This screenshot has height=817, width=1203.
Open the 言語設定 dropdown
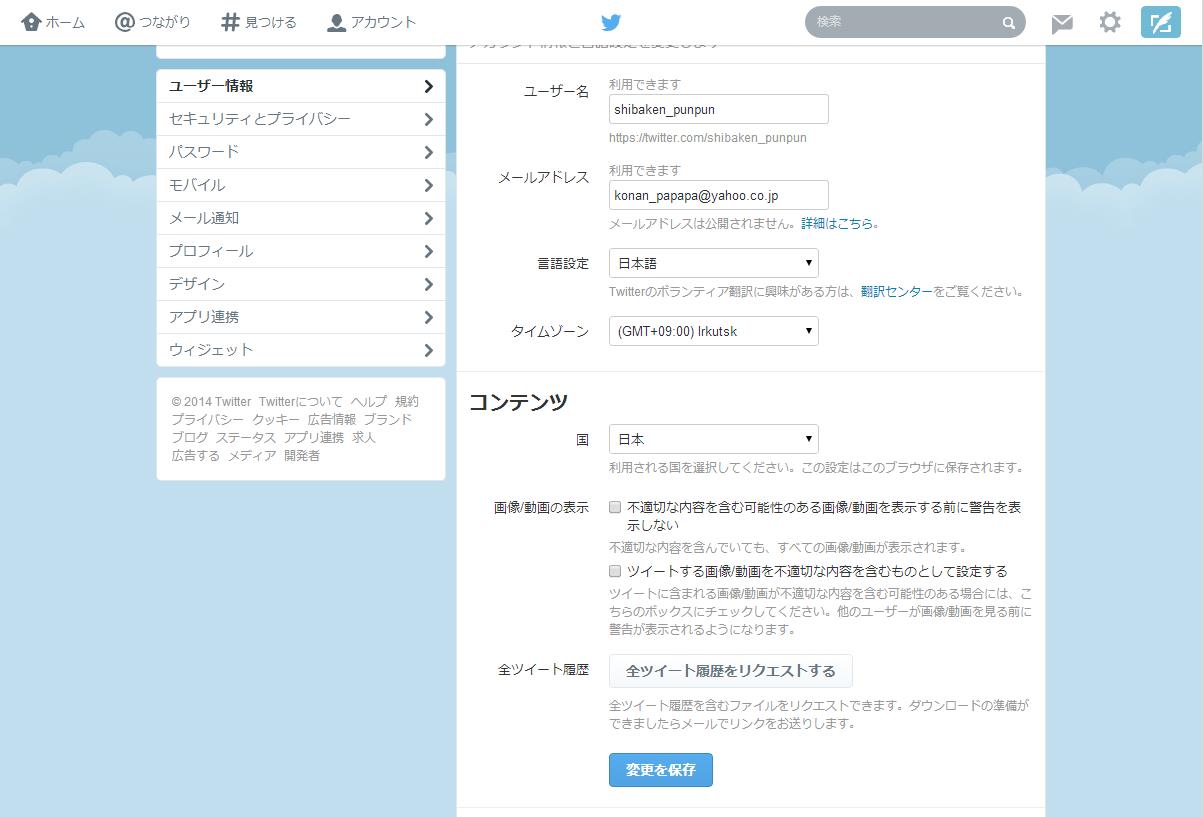click(713, 263)
